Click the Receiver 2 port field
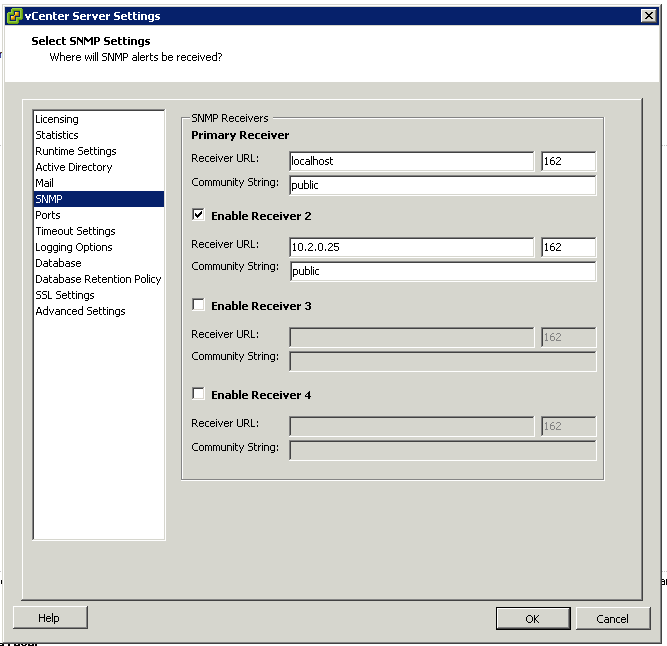 568,247
